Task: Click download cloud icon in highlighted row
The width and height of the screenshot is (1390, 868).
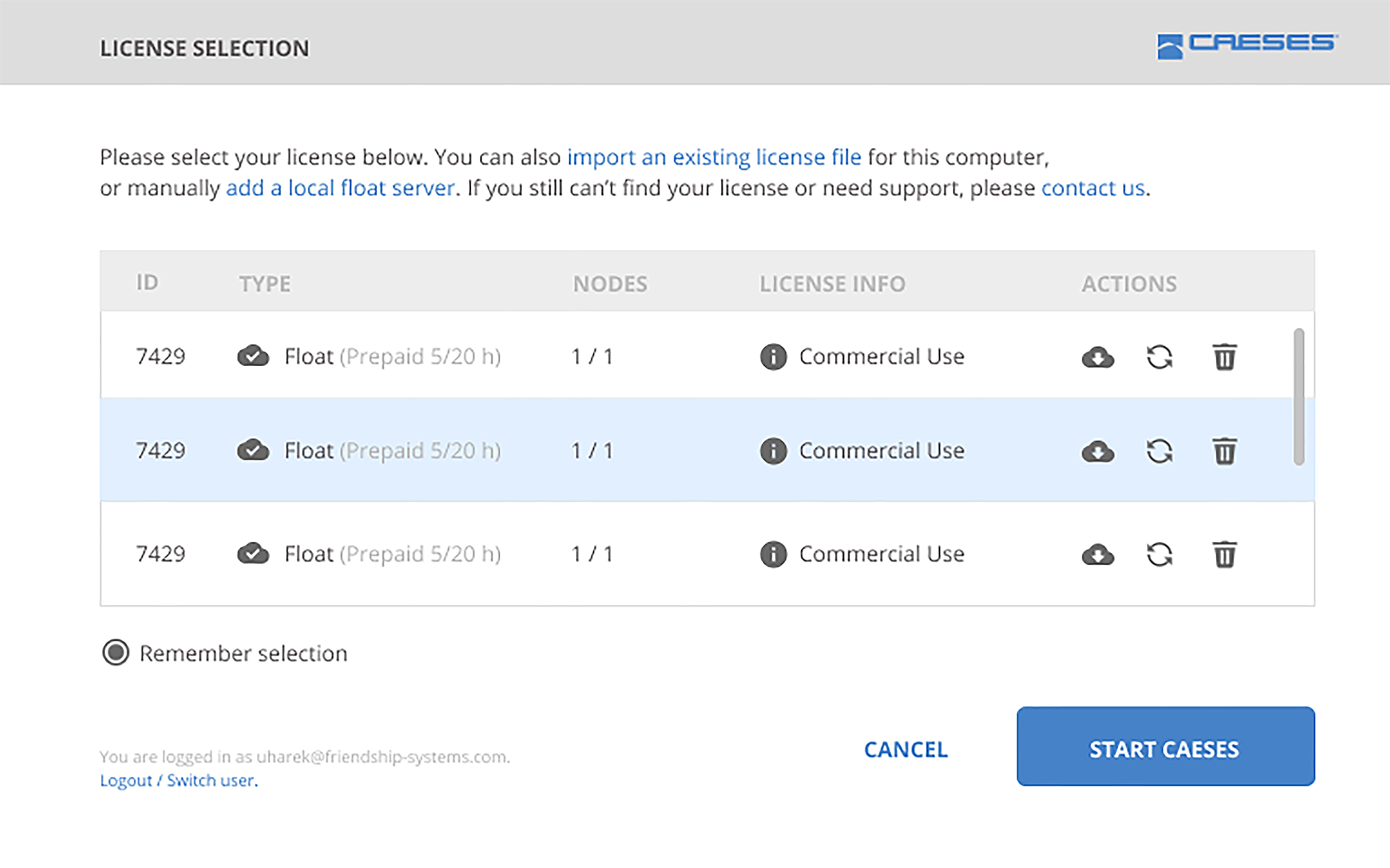Action: tap(1098, 451)
